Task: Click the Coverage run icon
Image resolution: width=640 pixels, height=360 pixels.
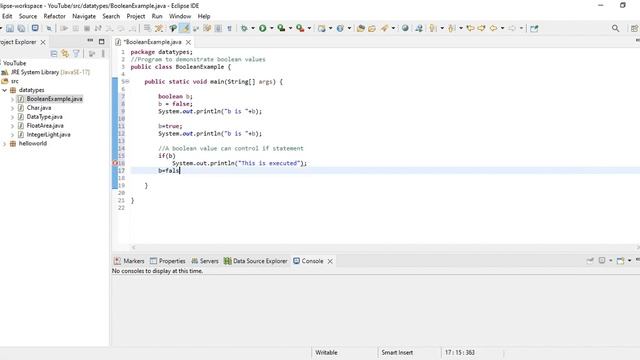Action: pos(281,28)
